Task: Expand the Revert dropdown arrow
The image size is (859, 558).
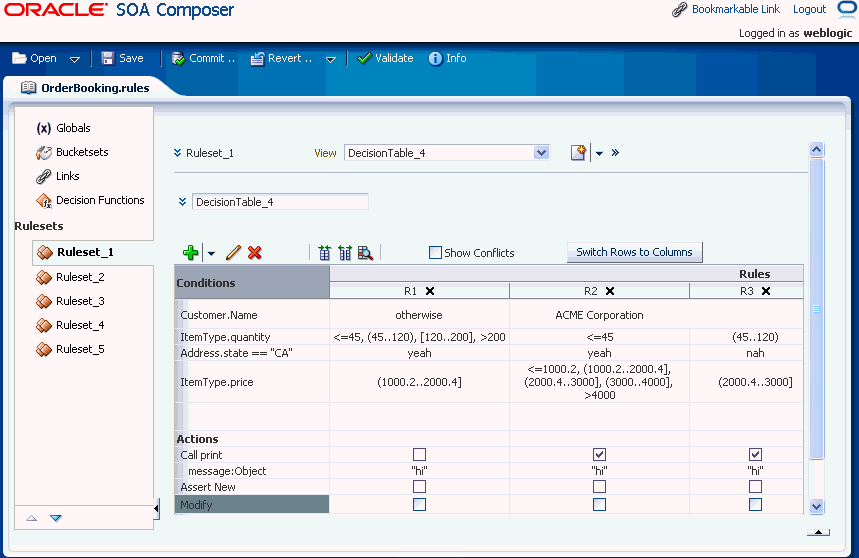Action: click(x=330, y=59)
